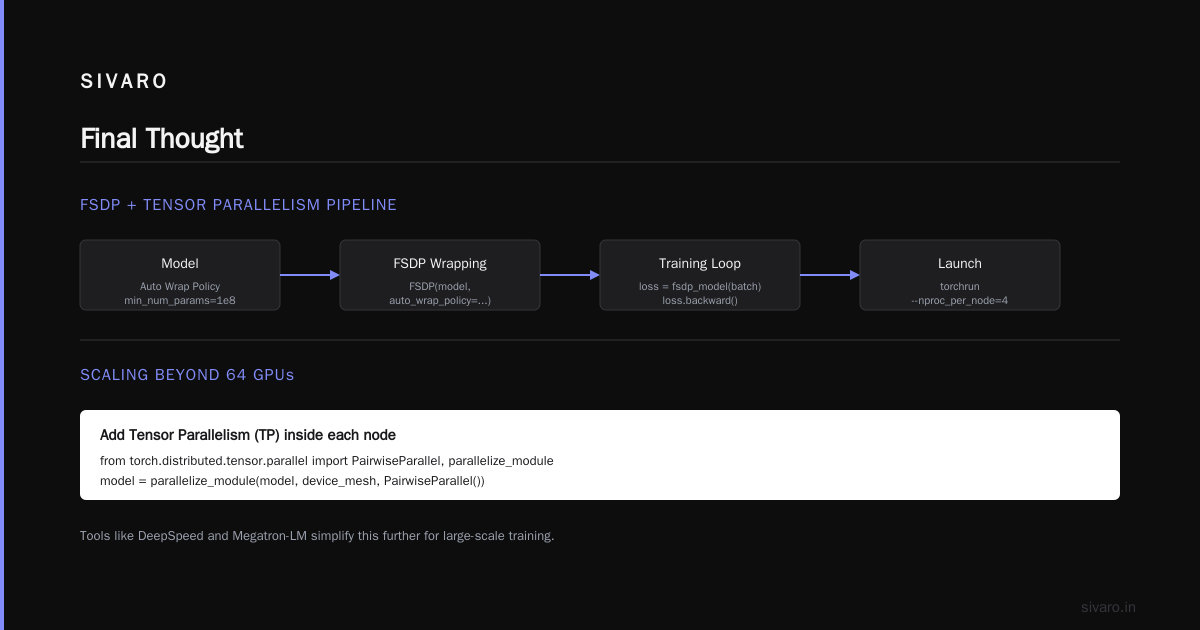Viewport: 1200px width, 630px height.
Task: Click arrow between Training Loop and Launch
Action: click(830, 275)
